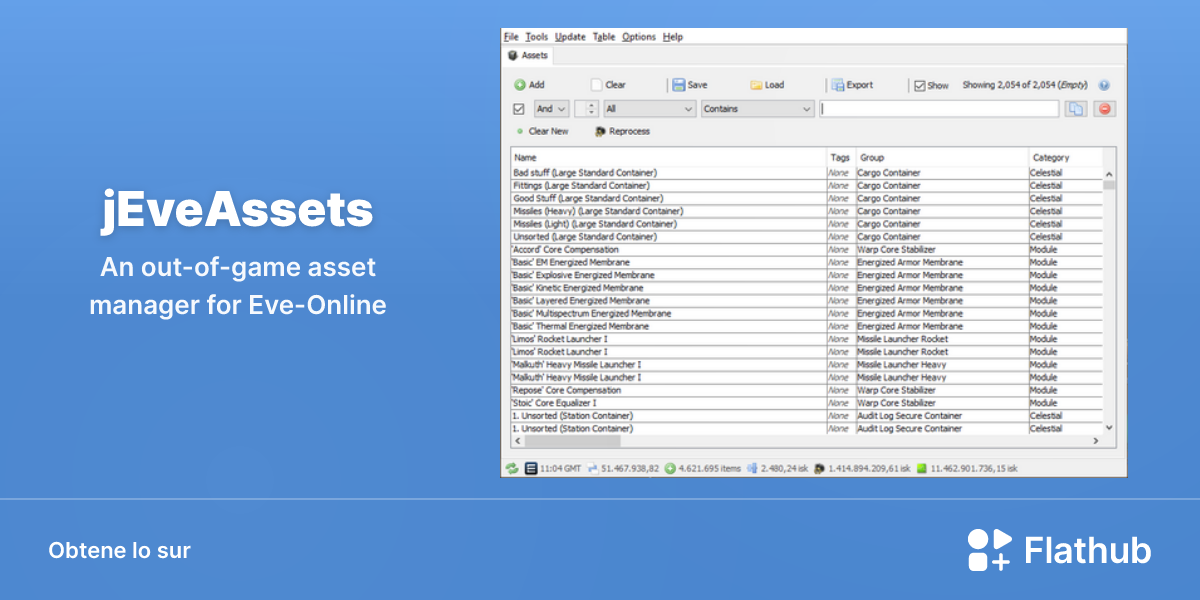Tick the checkbox next to Clear

(597, 85)
